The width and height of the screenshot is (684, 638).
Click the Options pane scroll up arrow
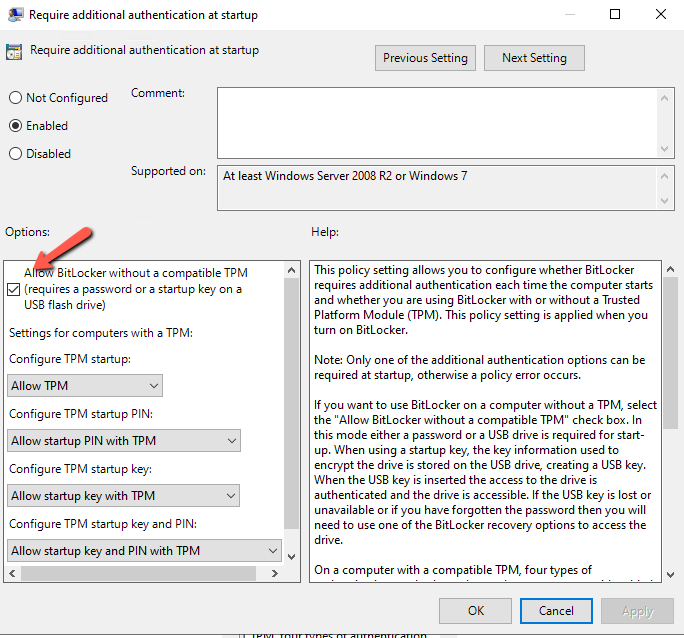(291, 270)
